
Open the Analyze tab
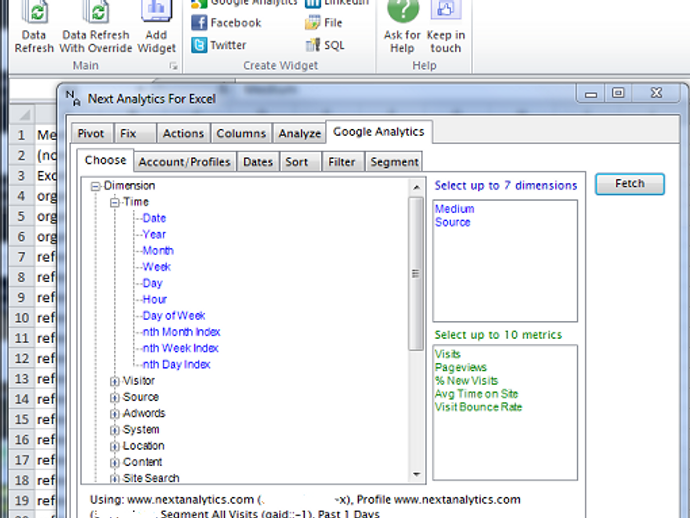tap(299, 133)
